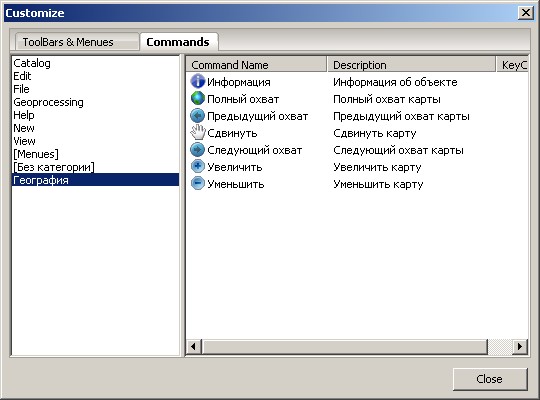
Task: Select the plus Увеличить zoom icon
Action: tap(198, 167)
